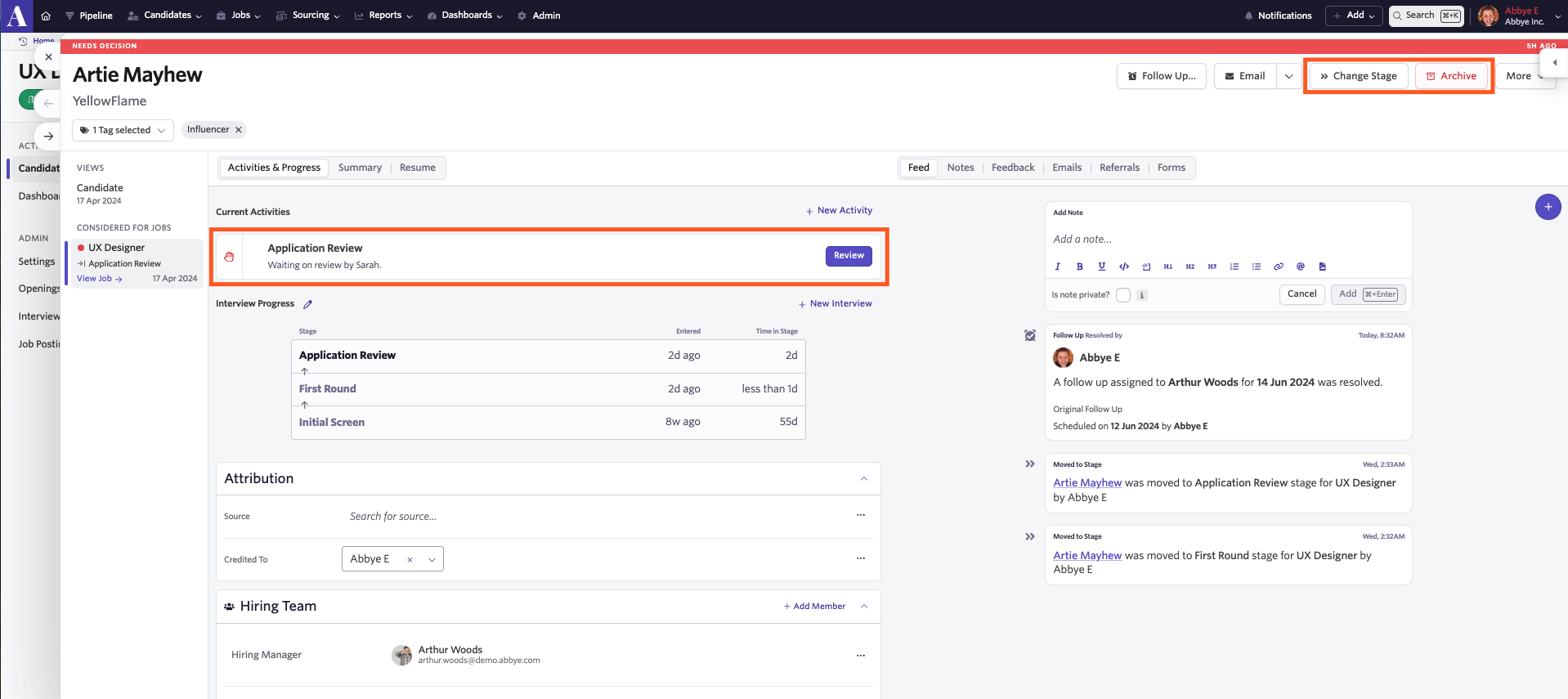
Task: Open the home icon in top navigation
Action: [46, 16]
